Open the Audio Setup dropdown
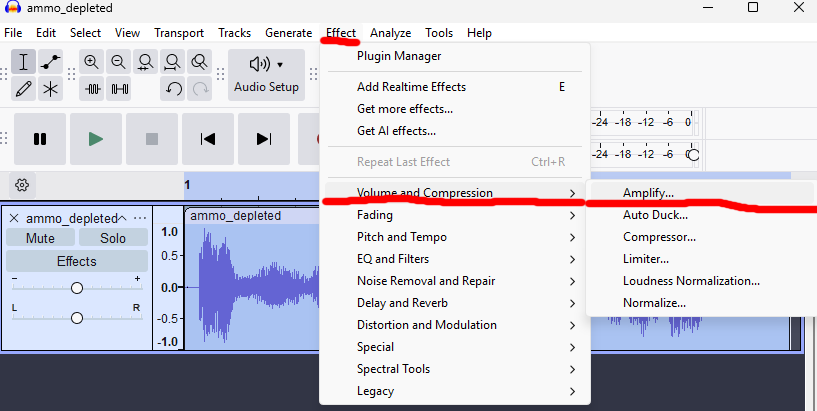Image resolution: width=817 pixels, height=411 pixels. [x=266, y=75]
